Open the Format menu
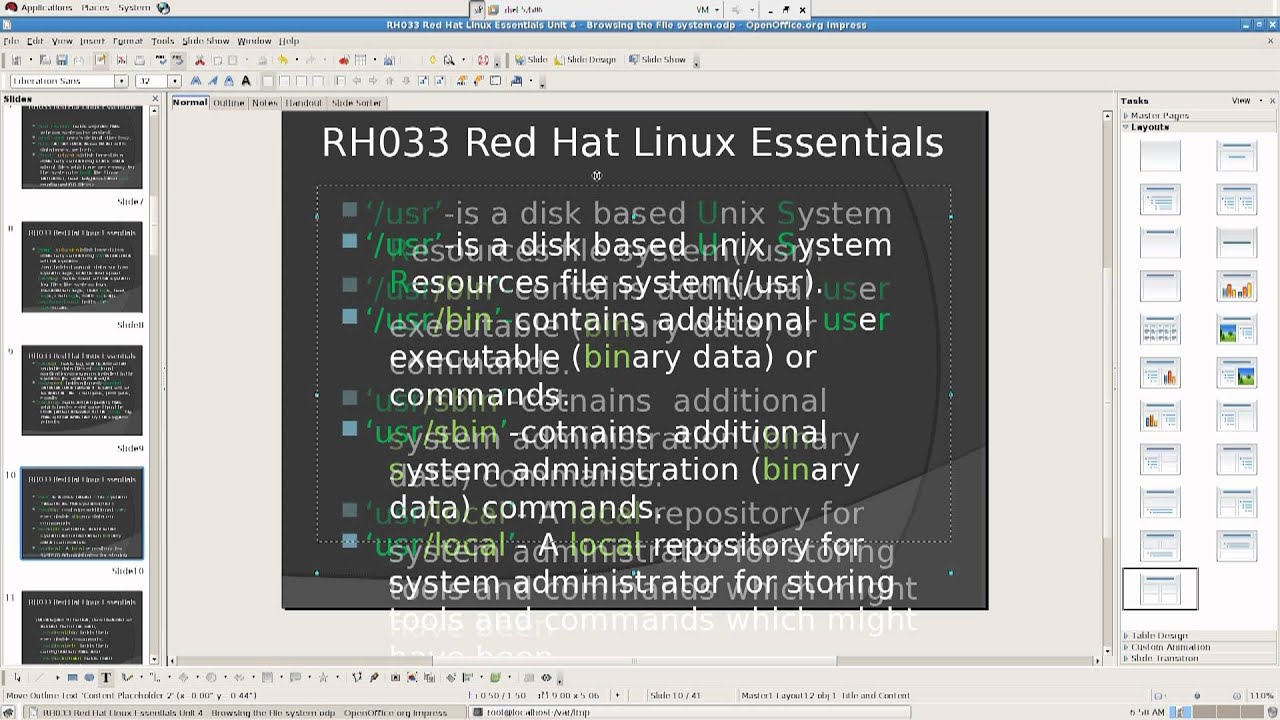1280x720 pixels. tap(127, 41)
